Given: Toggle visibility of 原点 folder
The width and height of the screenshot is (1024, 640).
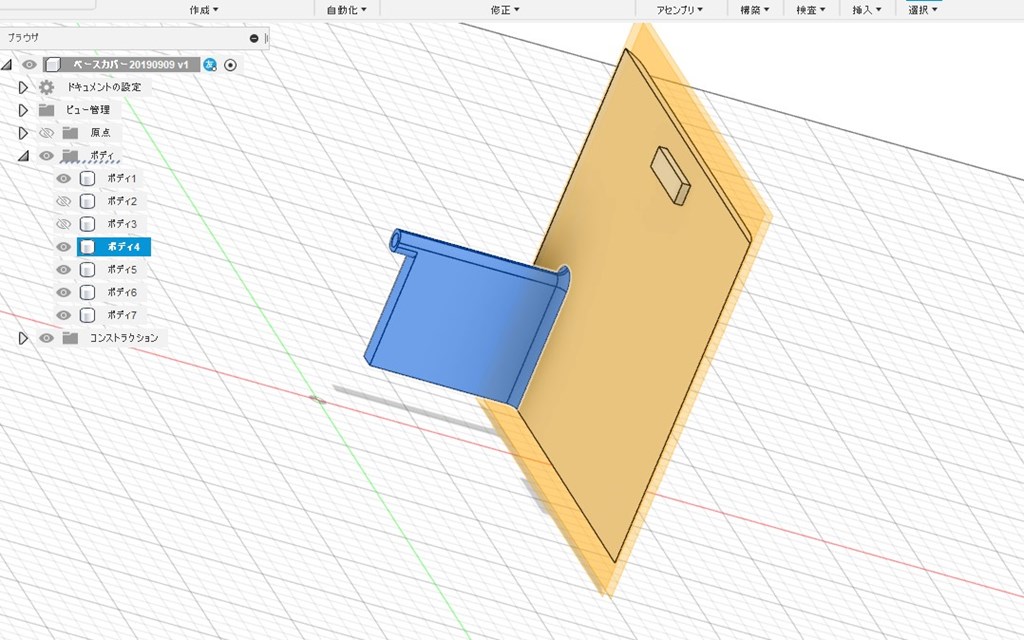Looking at the screenshot, I should (46, 133).
